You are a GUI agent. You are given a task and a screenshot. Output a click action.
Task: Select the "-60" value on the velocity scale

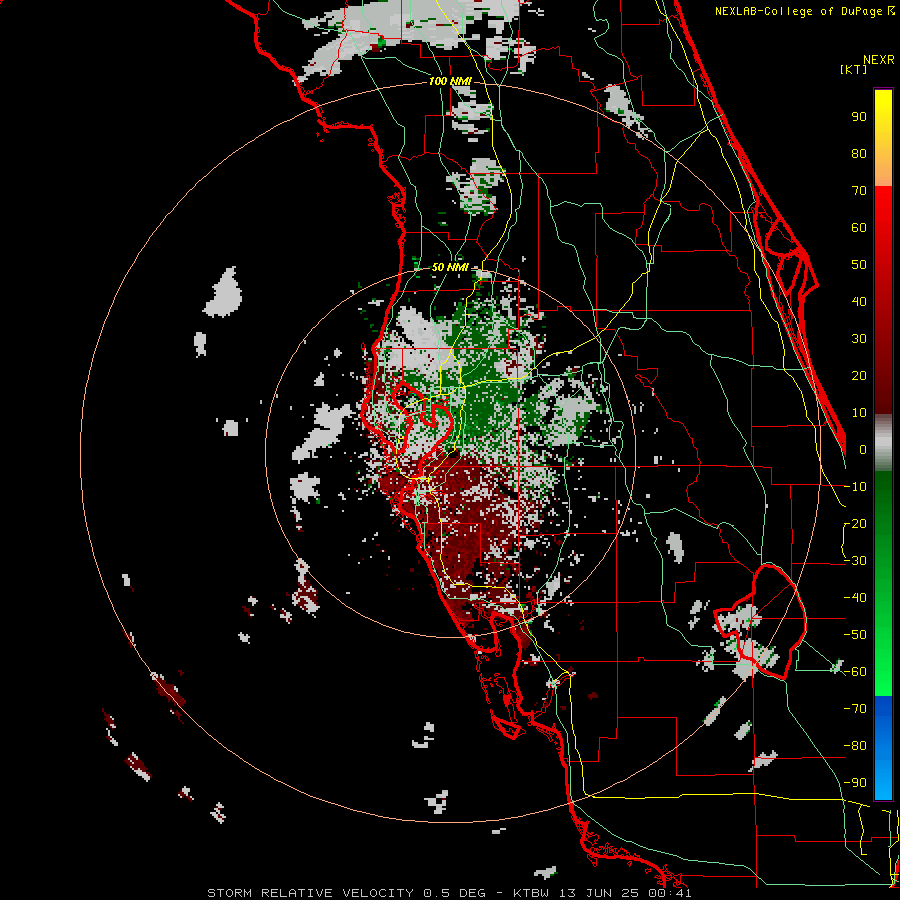pyautogui.click(x=855, y=672)
